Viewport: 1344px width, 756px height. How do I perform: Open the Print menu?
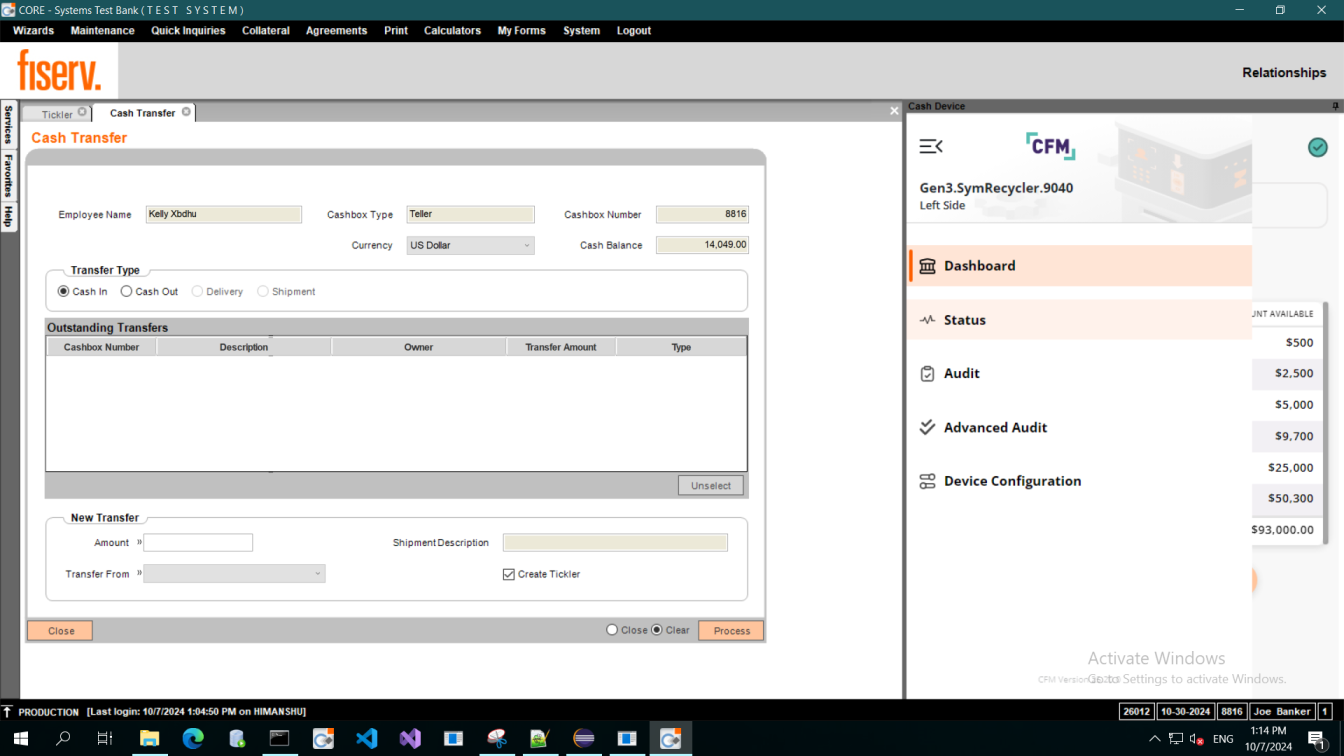tap(396, 31)
